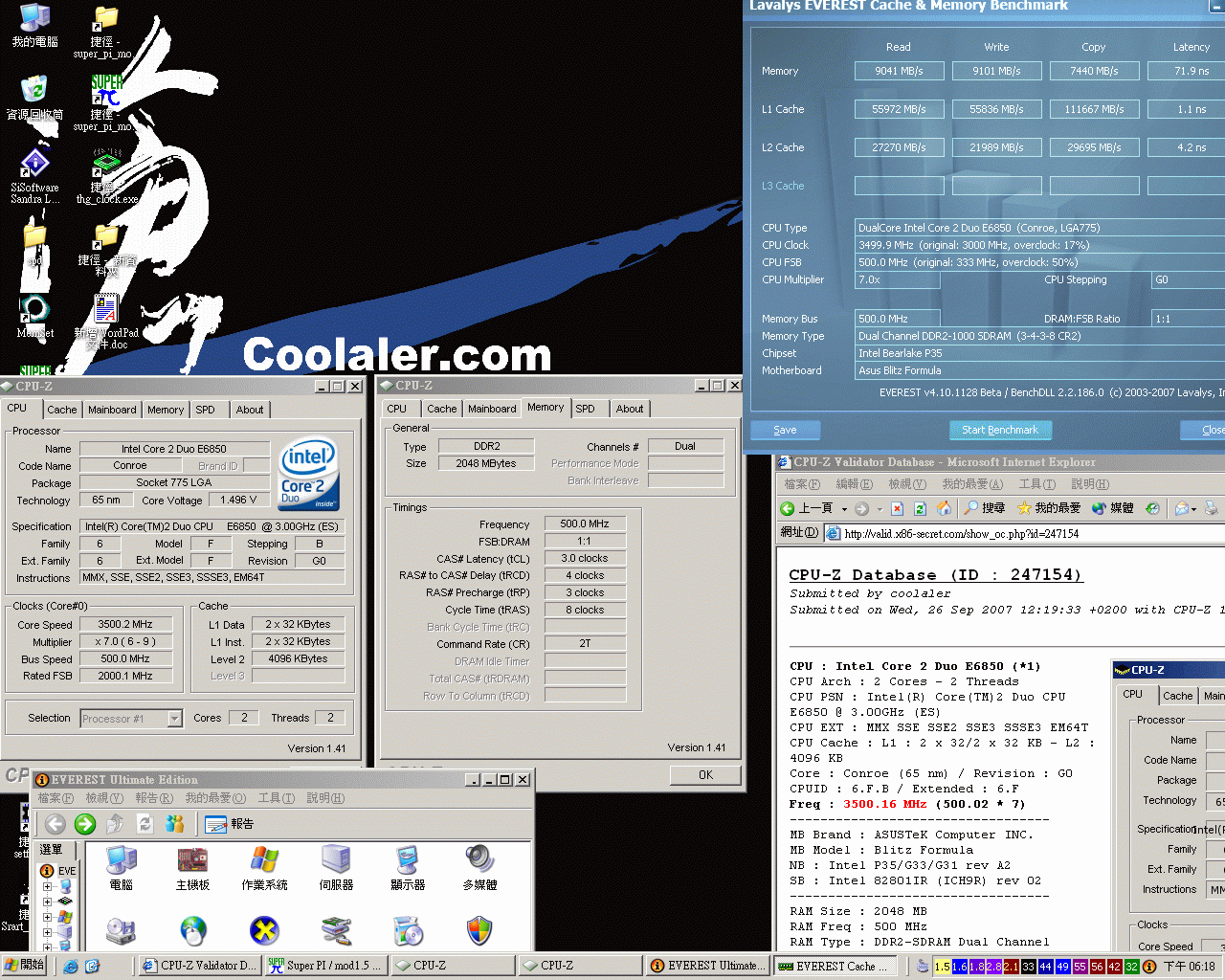
Task: Click the software CD icon in EVEREST
Action: tap(408, 930)
